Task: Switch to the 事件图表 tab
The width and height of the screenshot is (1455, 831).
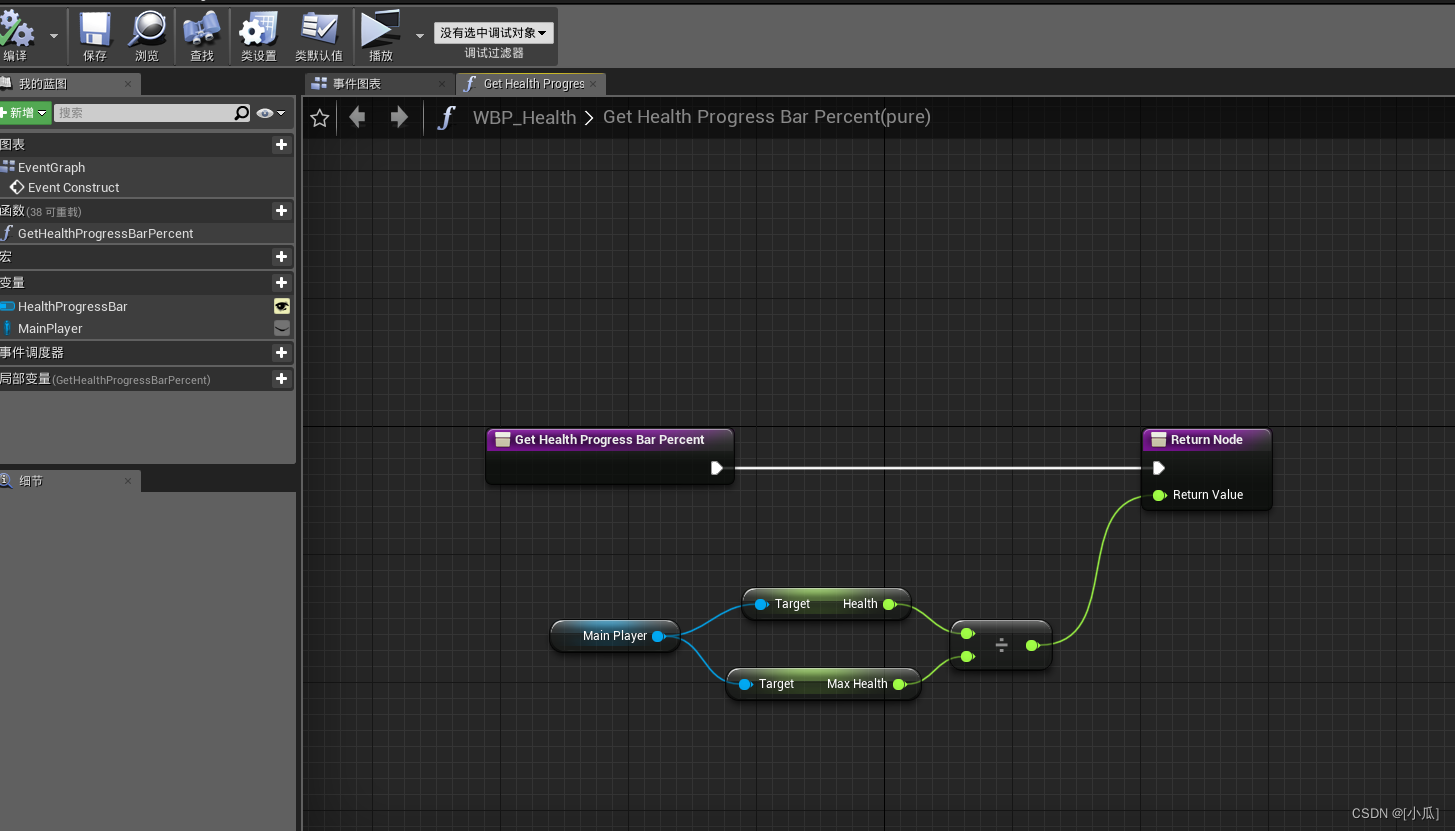Action: [357, 84]
